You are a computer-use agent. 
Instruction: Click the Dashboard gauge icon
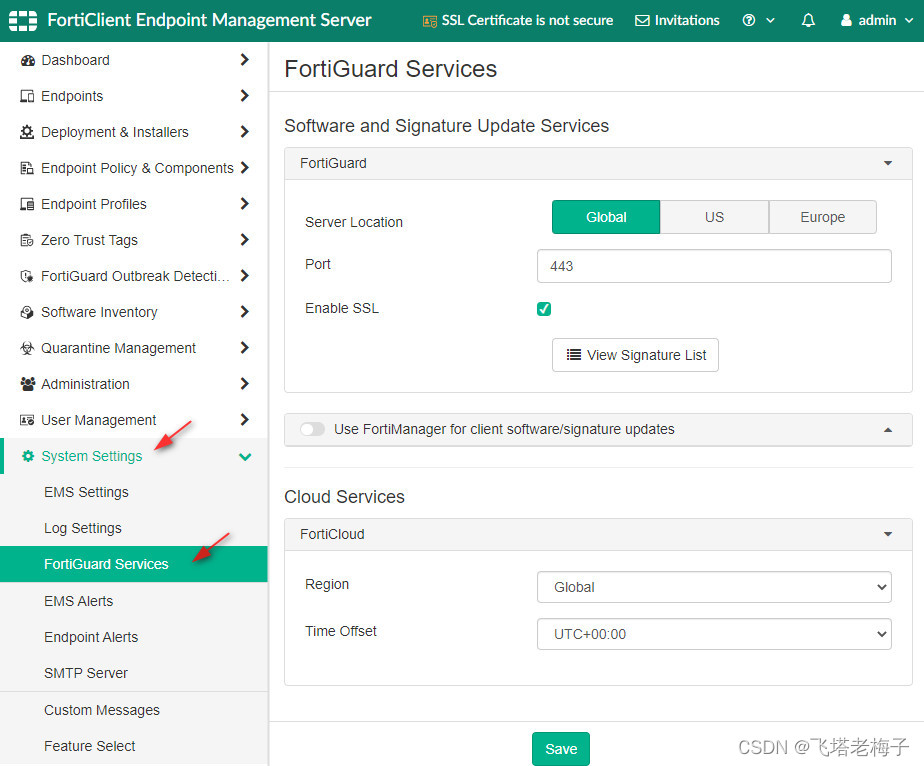pos(28,60)
